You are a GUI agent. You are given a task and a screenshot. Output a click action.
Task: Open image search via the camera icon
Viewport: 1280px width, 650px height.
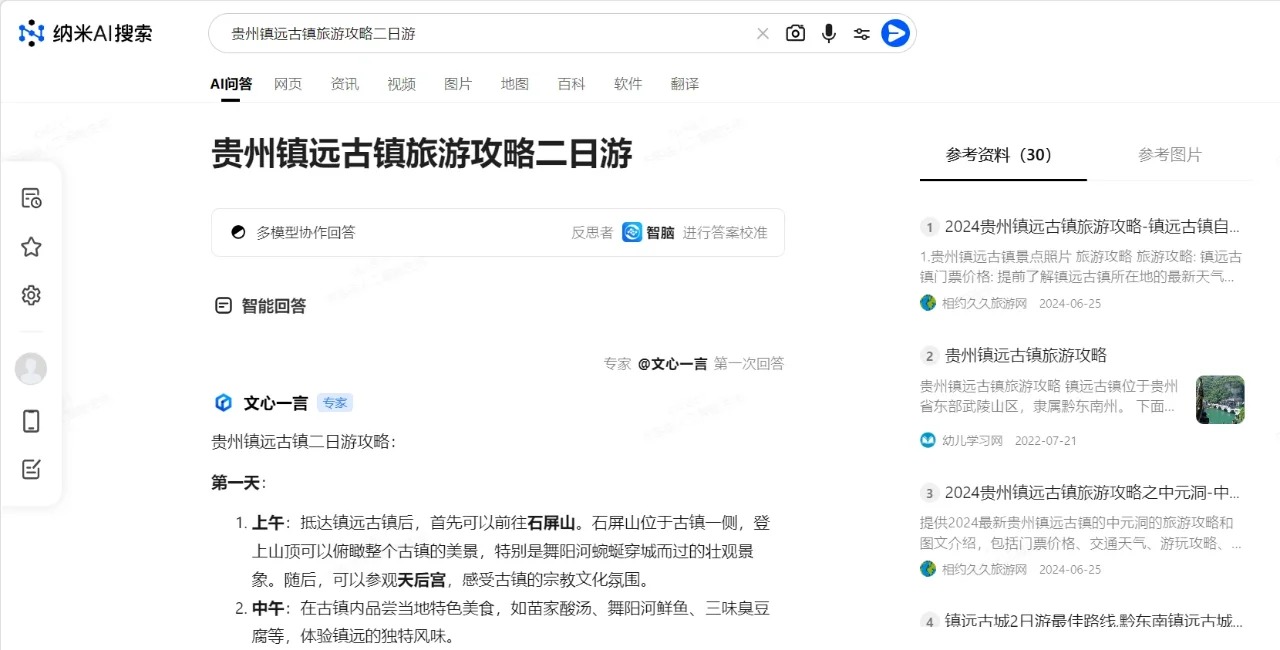pos(795,33)
